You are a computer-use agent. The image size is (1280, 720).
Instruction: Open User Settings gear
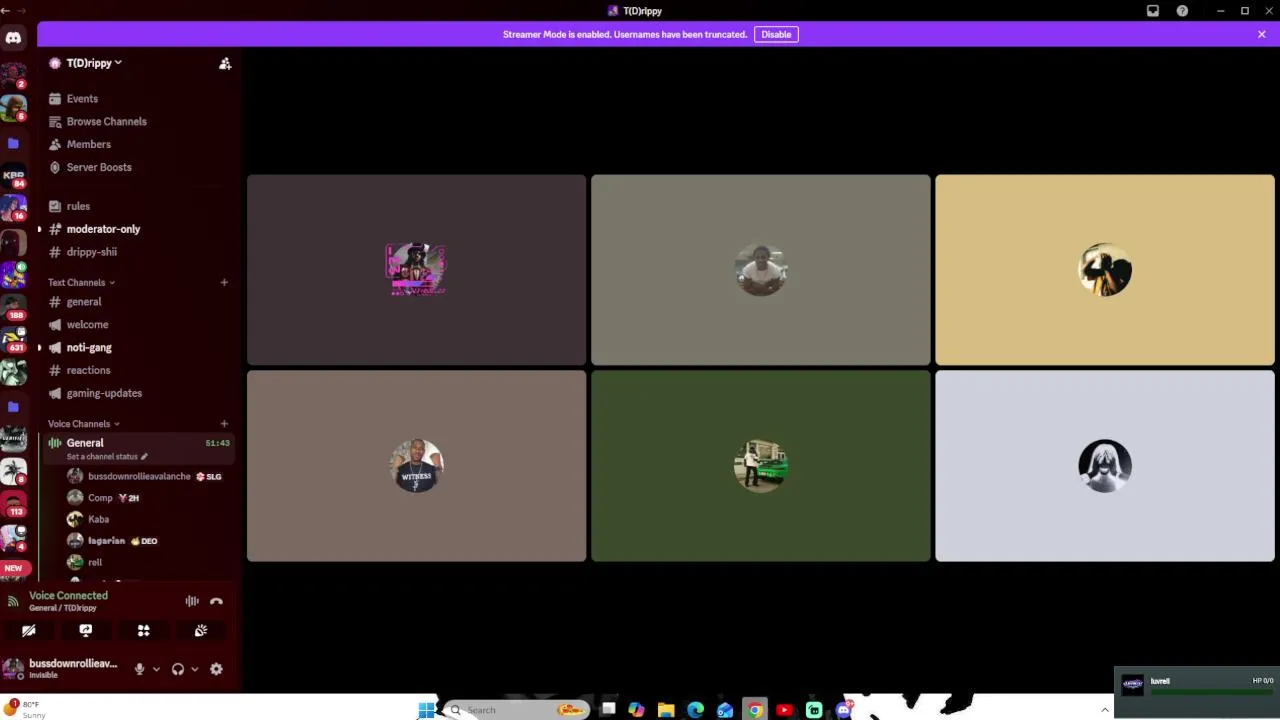point(216,669)
